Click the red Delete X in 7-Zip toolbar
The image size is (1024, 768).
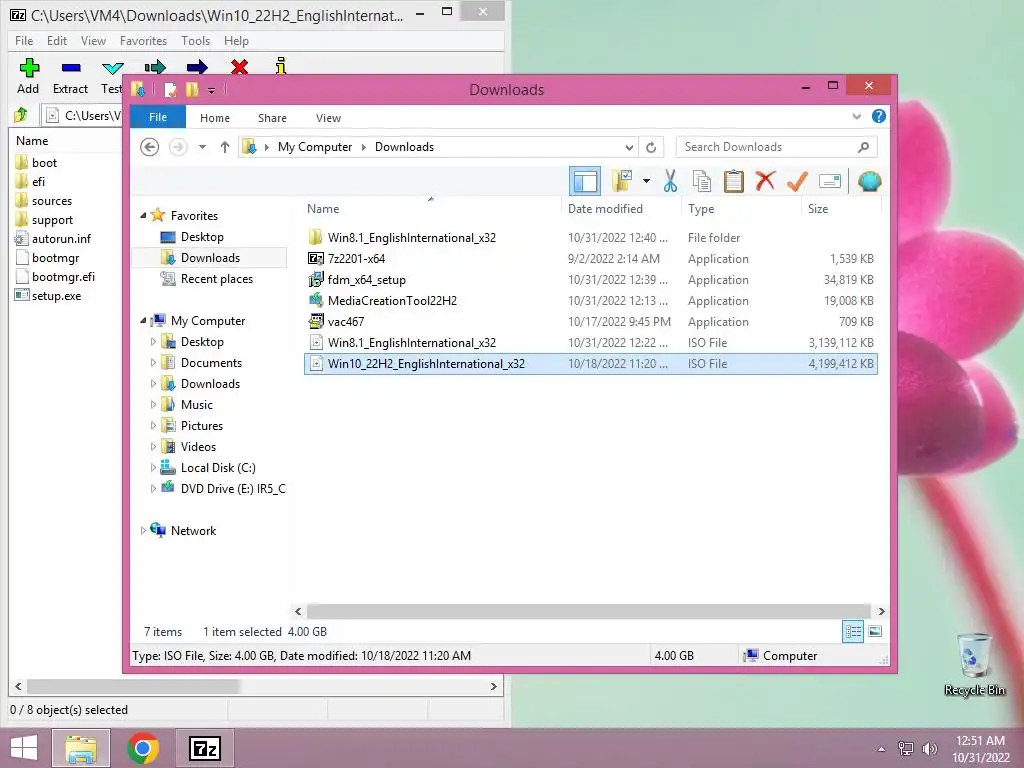pos(239,67)
